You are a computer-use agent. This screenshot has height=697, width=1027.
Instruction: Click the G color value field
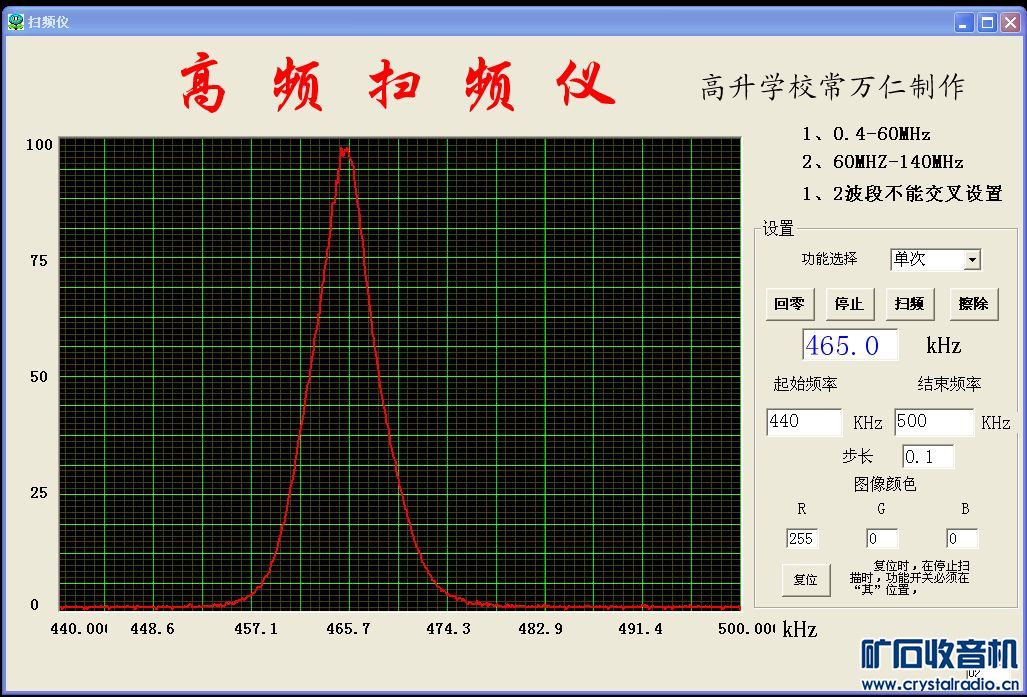pyautogui.click(x=882, y=538)
